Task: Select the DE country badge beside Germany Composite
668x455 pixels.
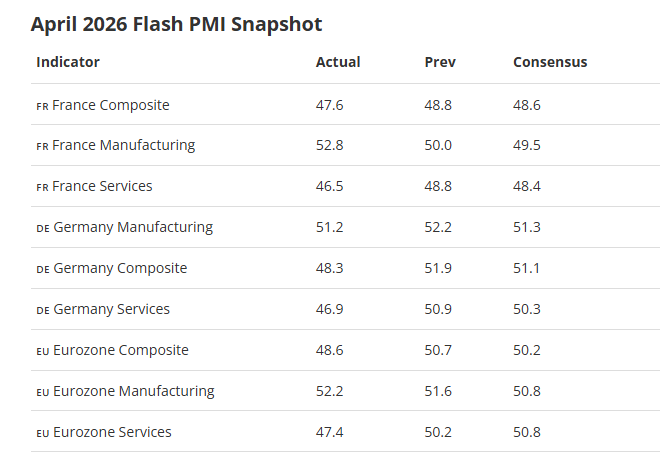Action: [x=43, y=270]
